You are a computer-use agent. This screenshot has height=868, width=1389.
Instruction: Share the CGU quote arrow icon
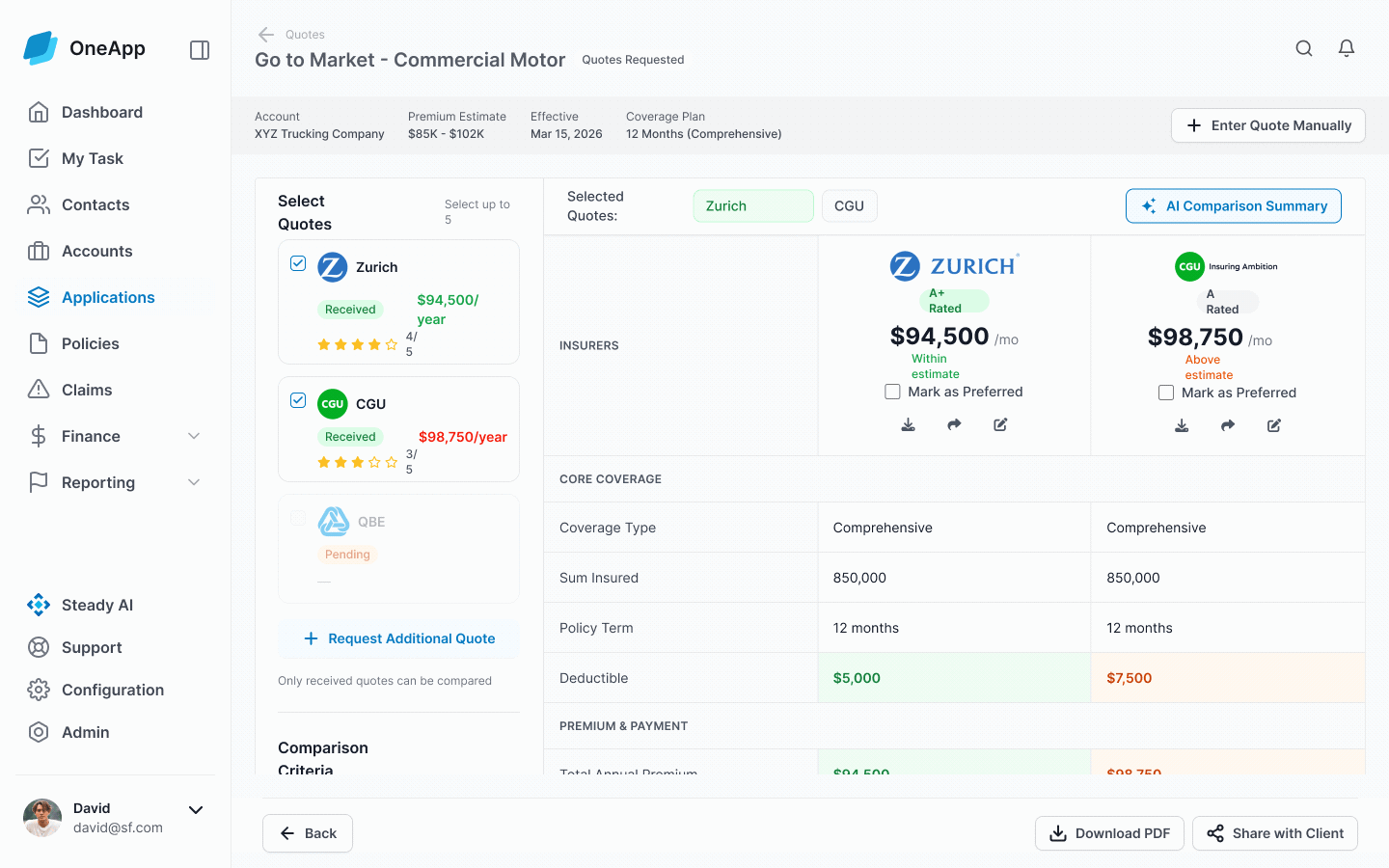1228,425
